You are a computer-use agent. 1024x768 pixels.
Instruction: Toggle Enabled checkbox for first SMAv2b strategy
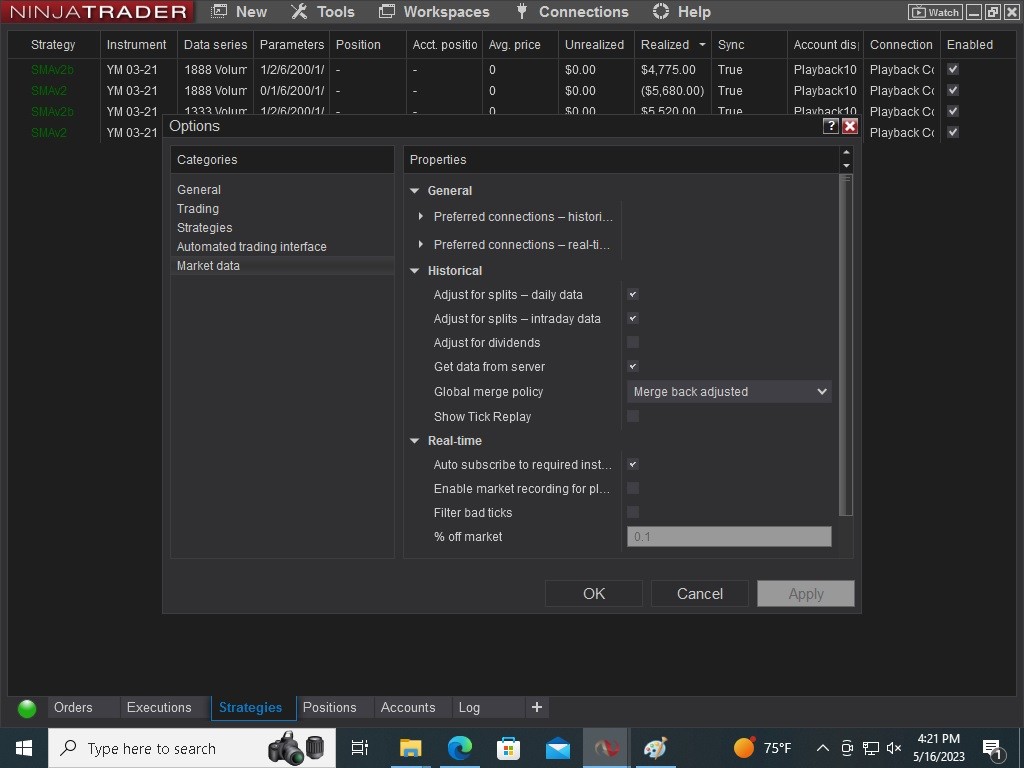pyautogui.click(x=953, y=69)
